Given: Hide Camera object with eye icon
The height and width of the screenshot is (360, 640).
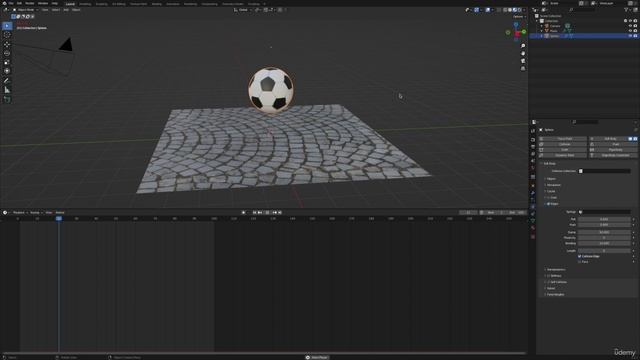Looking at the screenshot, I should pyautogui.click(x=630, y=26).
